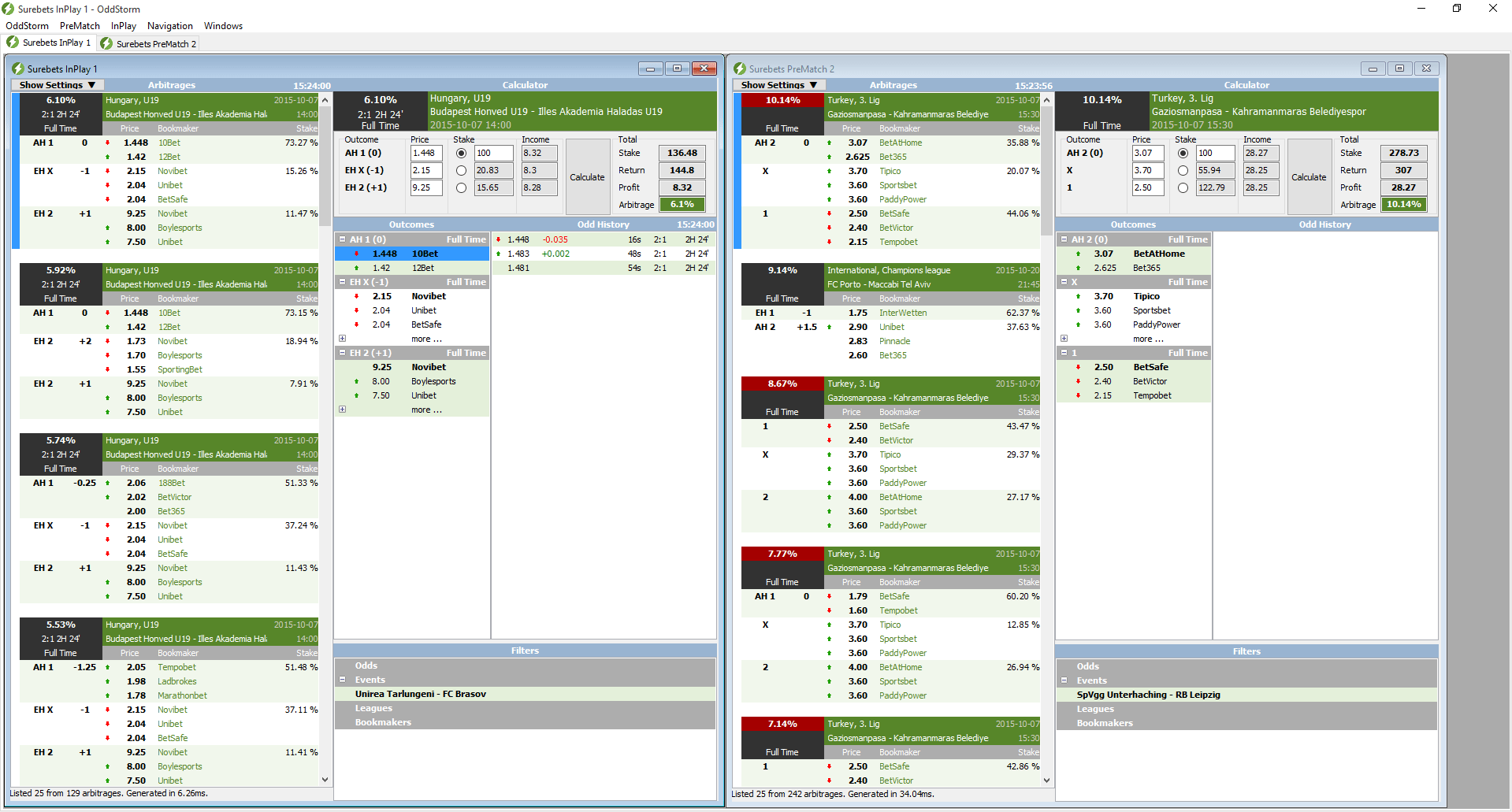Open the PreMatch menu
The height and width of the screenshot is (812, 1512).
80,26
